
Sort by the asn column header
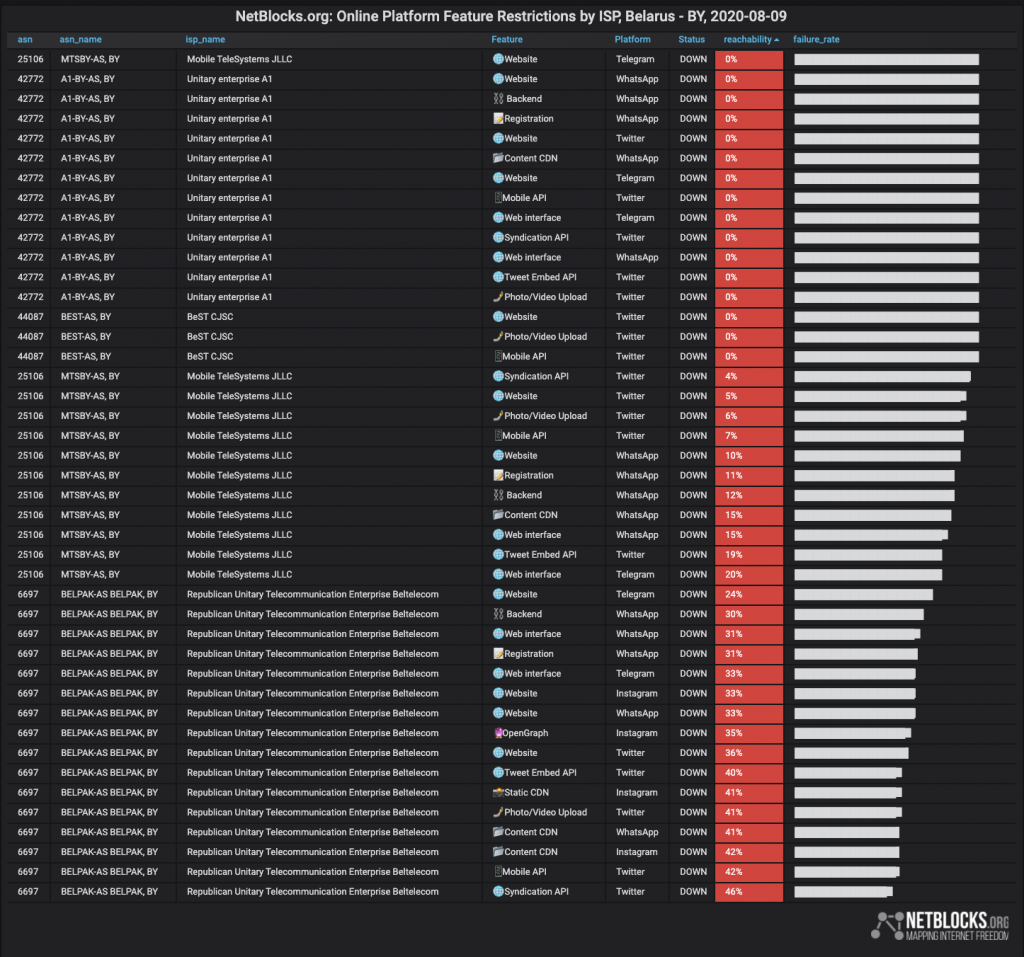(x=25, y=39)
